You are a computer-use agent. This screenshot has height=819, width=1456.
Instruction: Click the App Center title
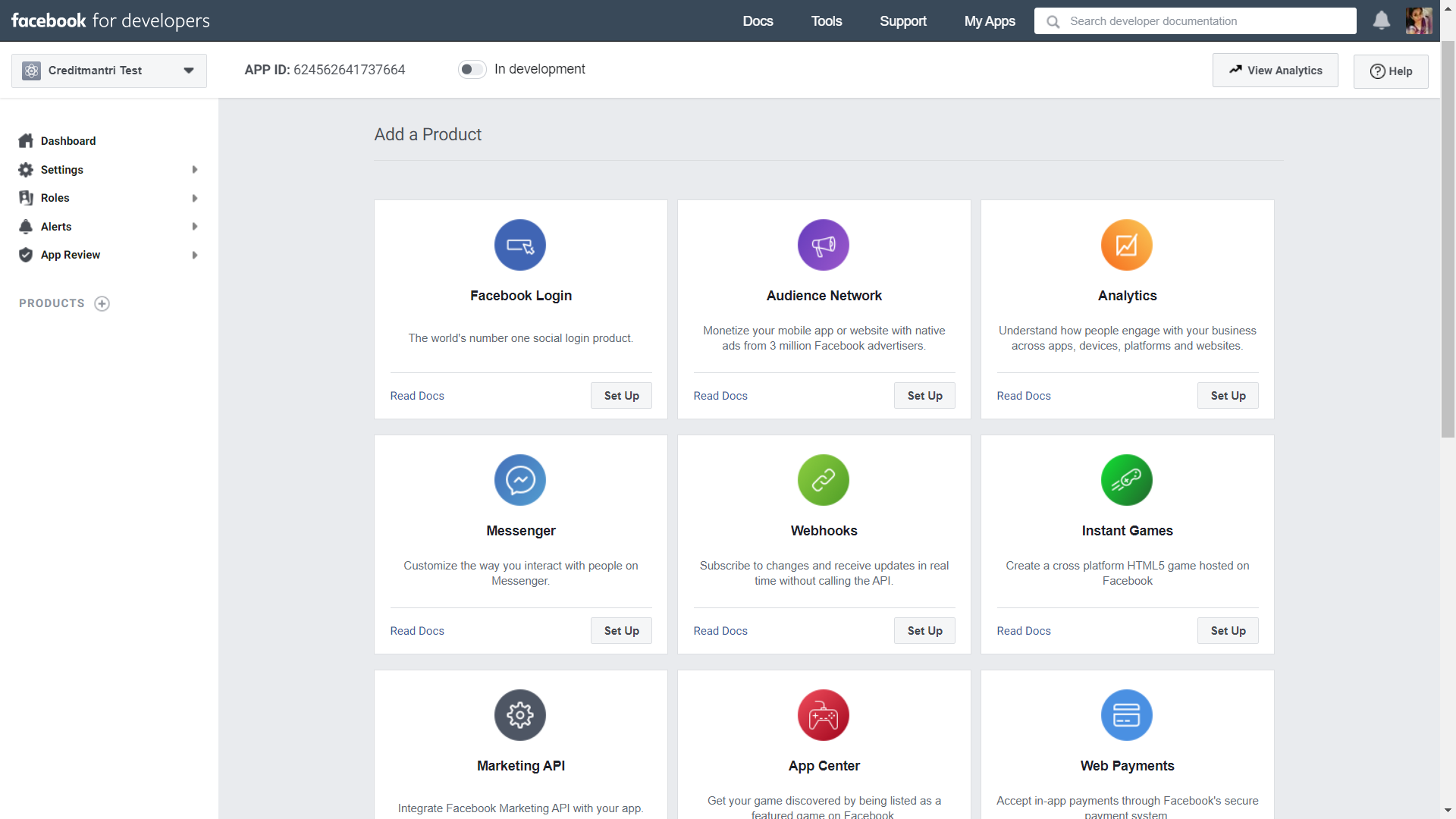pos(824,766)
